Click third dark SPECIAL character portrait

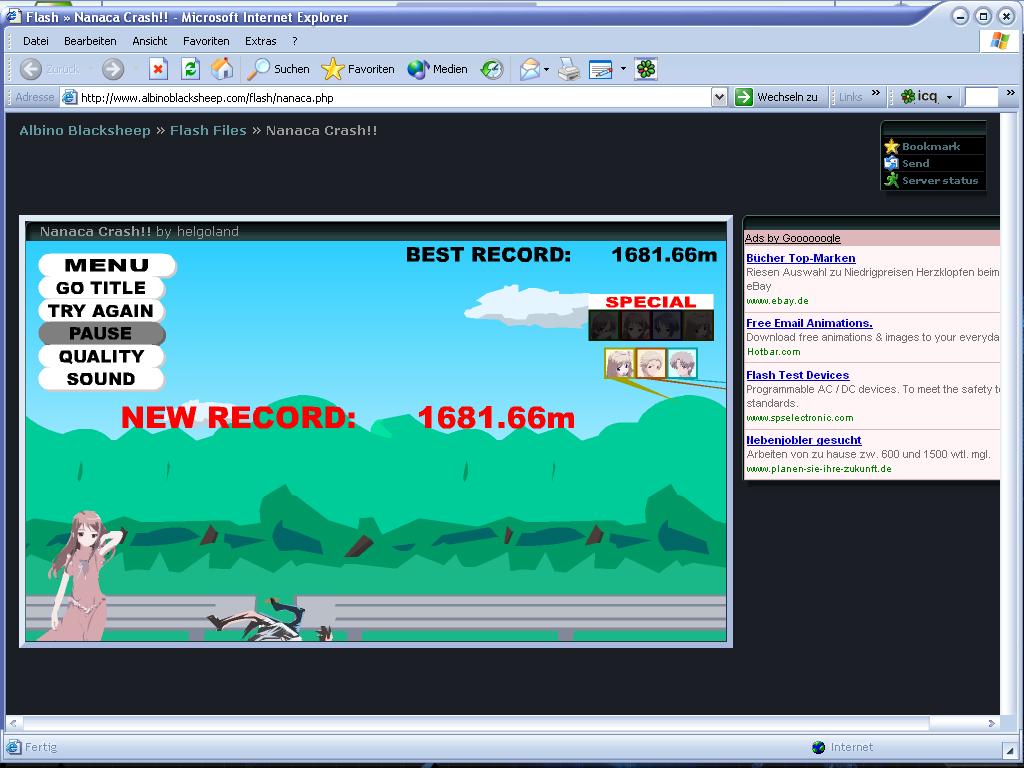[667, 325]
